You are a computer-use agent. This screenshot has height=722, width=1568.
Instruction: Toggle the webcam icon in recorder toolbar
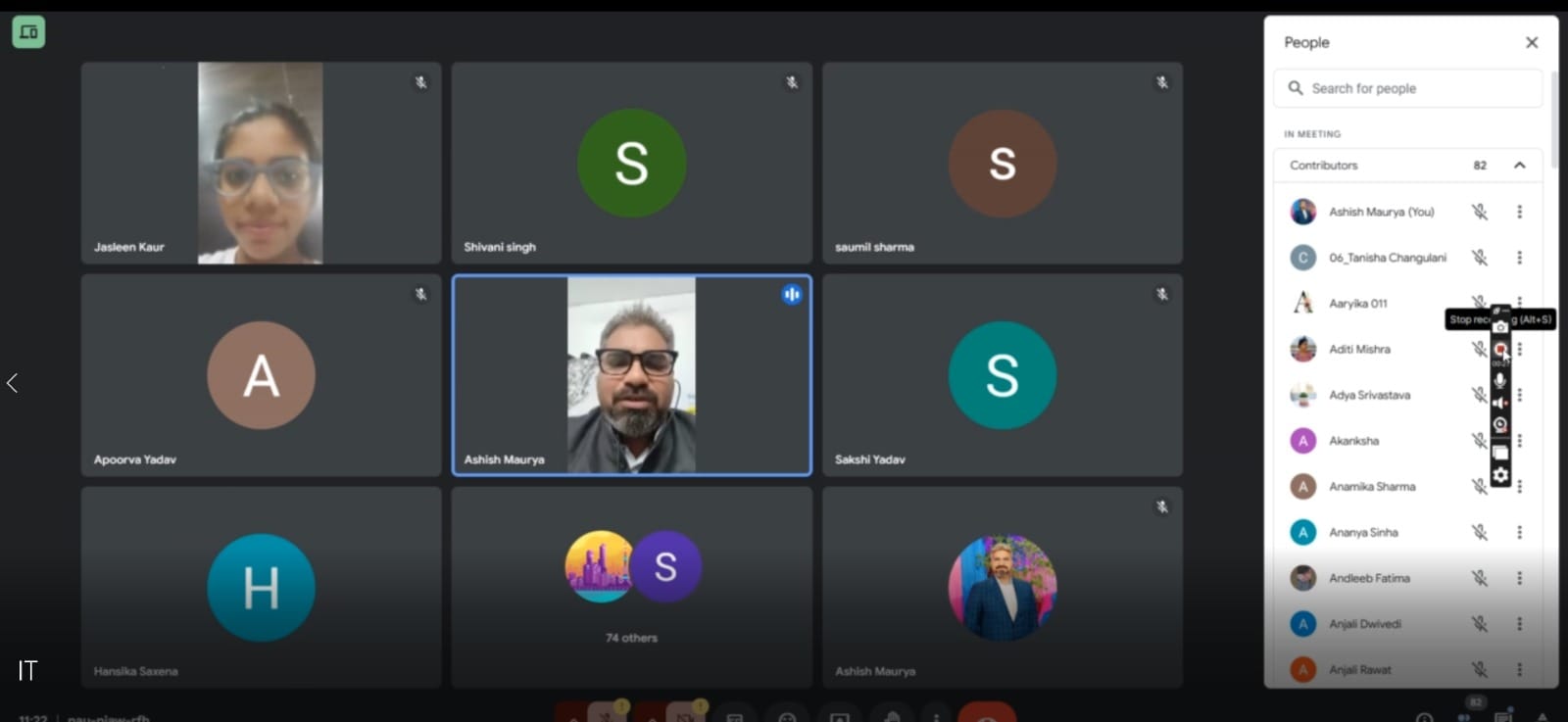tap(1500, 424)
